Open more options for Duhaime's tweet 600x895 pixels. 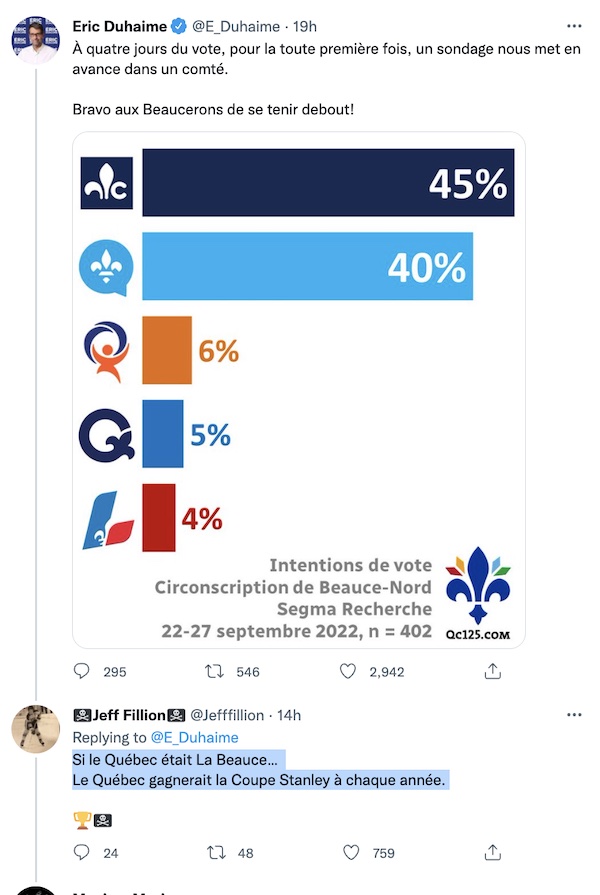tap(574, 26)
